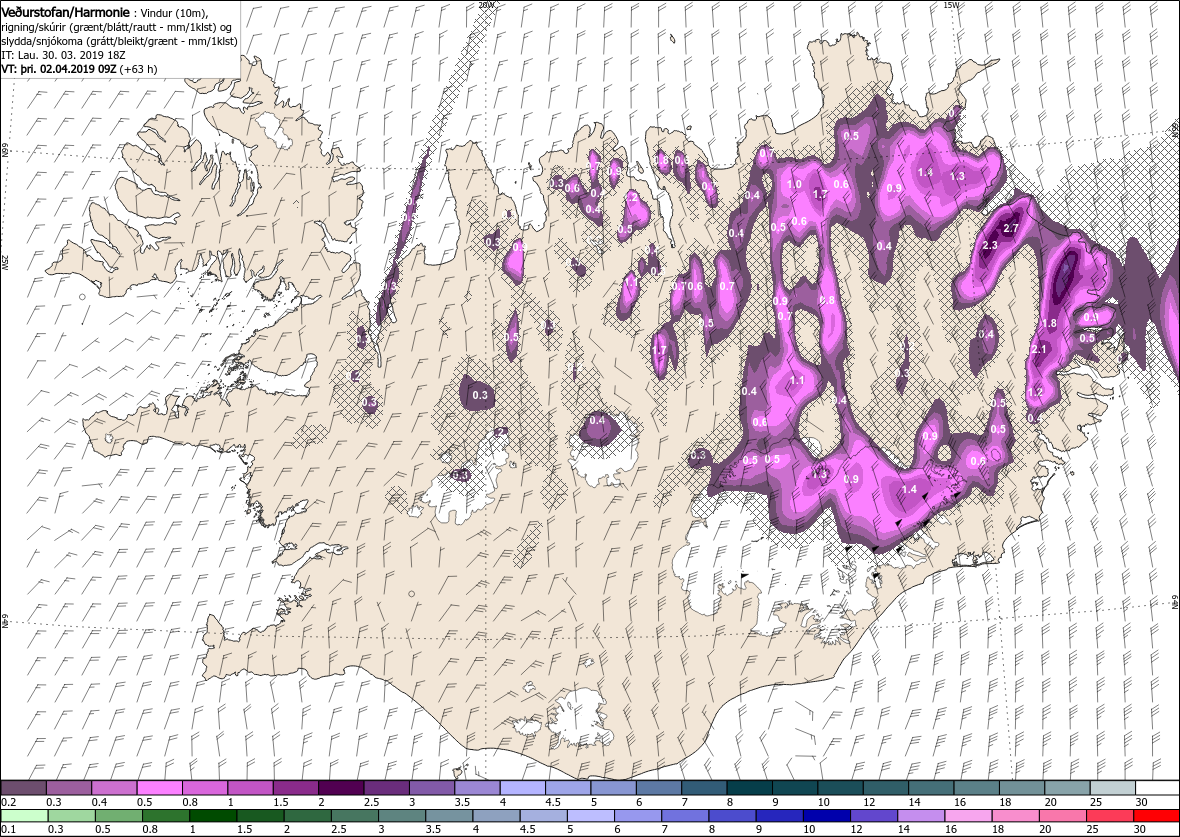Select the upper legend swatch starting at 18
Image resolution: width=1180 pixels, height=837 pixels.
(1021, 789)
